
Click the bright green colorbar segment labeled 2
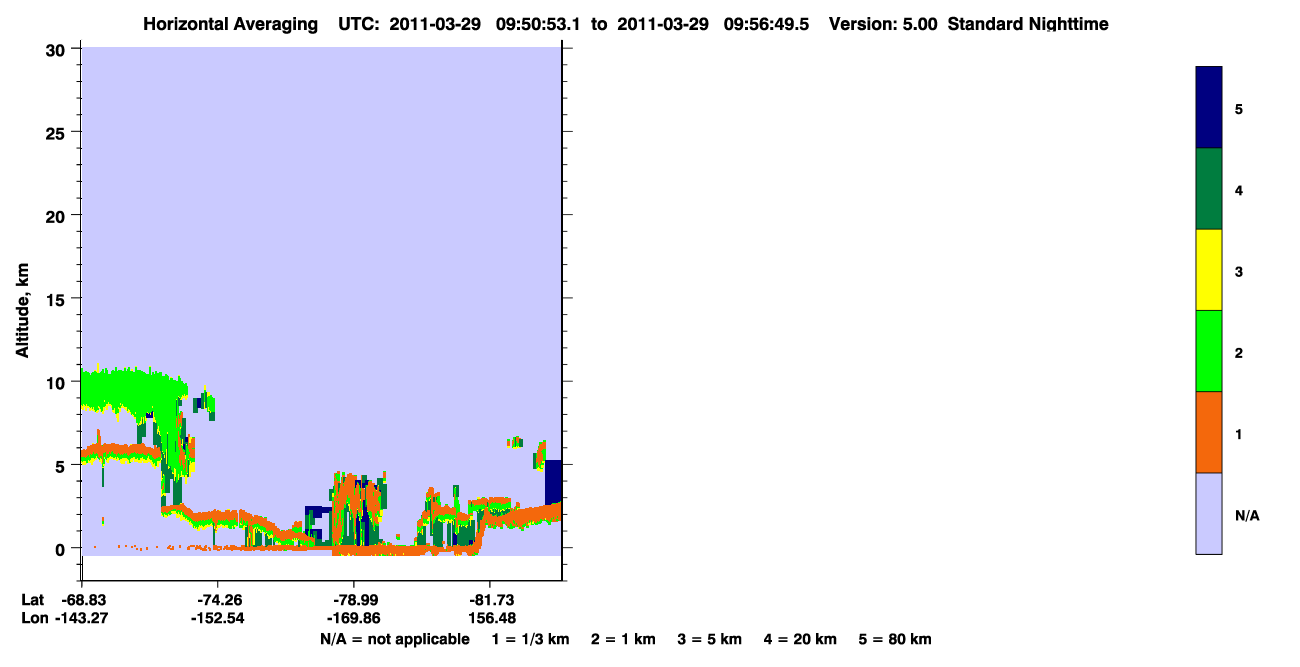pyautogui.click(x=1208, y=351)
